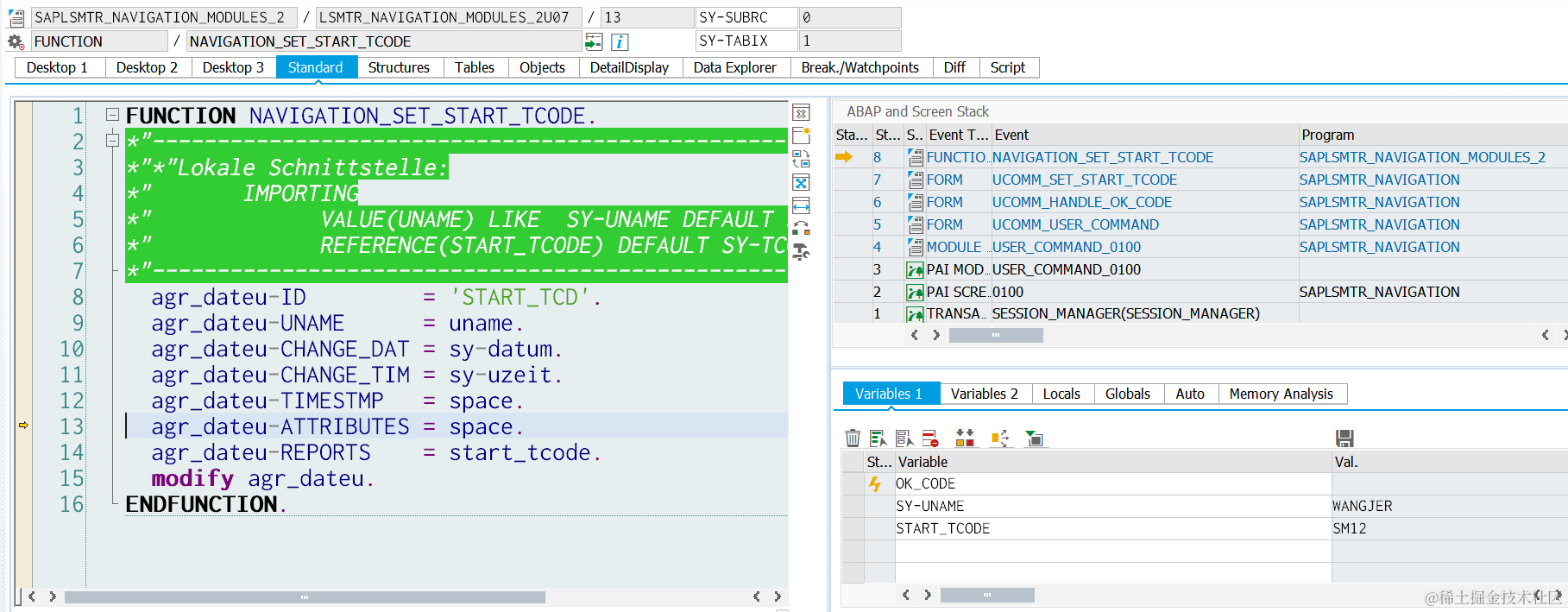Open the Script tab
1568x612 pixels.
pyautogui.click(x=1008, y=67)
